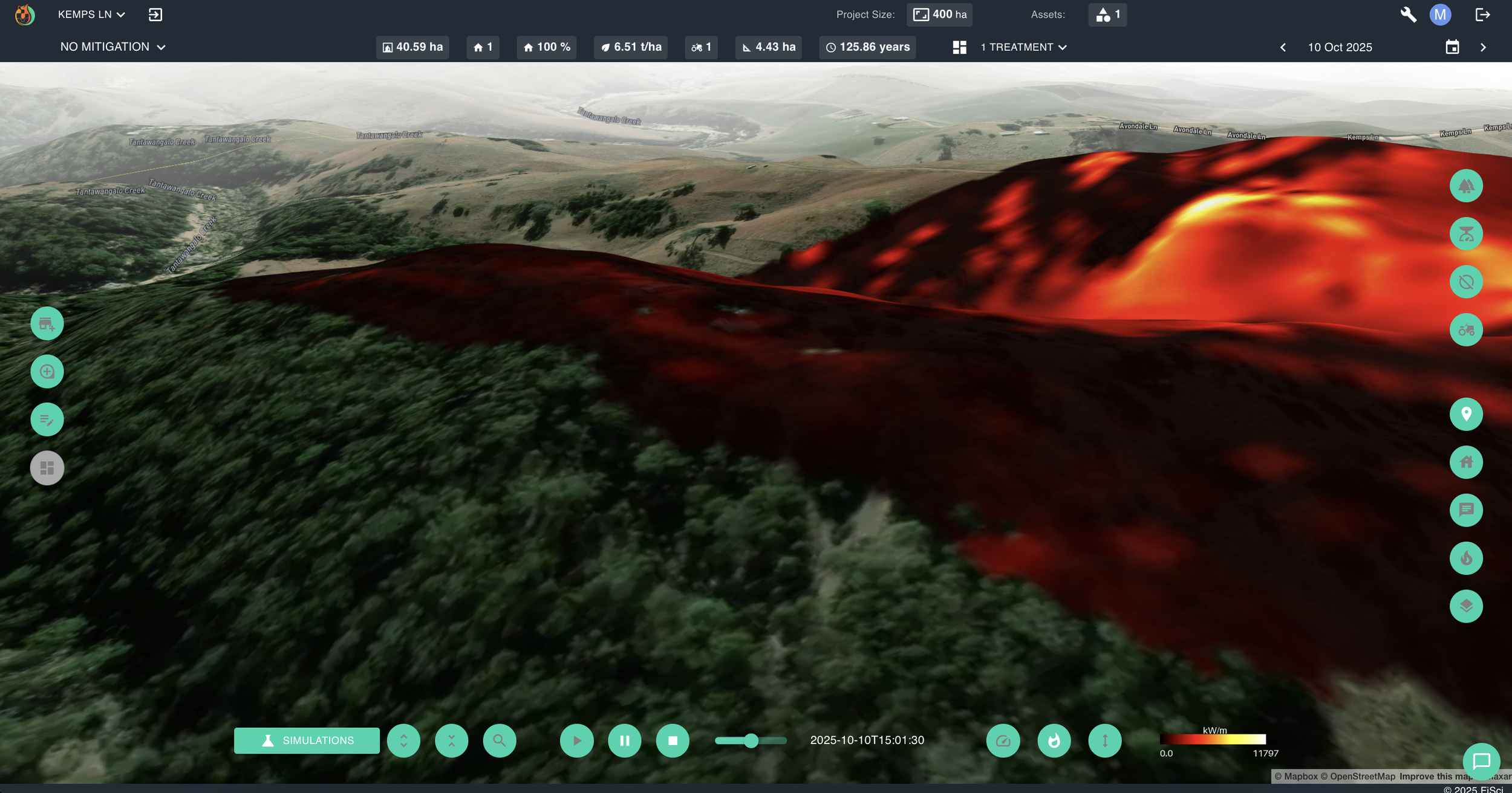
Task: Click the 100 % houses impacted stat
Action: [547, 47]
